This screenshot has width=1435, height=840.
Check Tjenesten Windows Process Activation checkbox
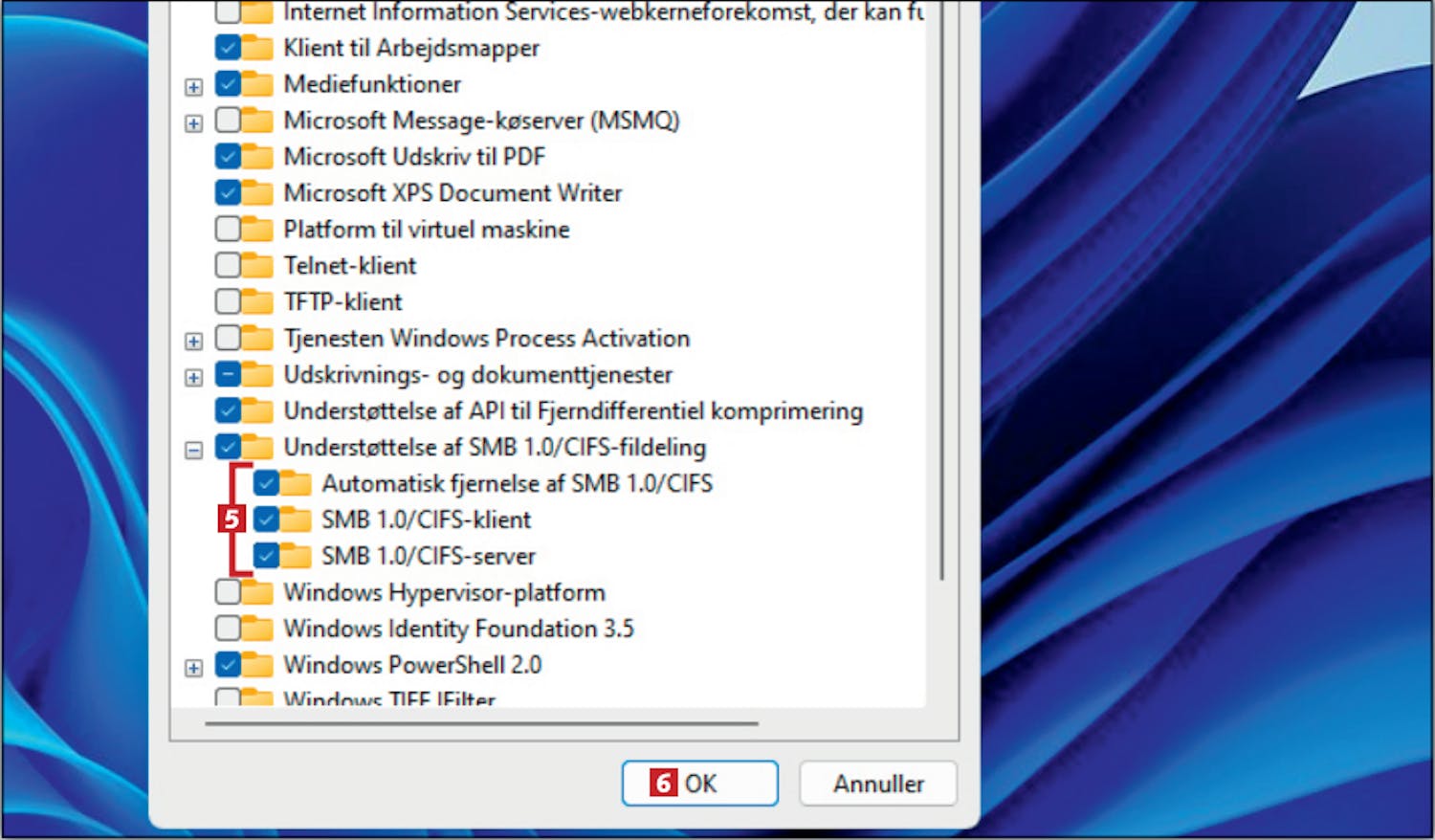228,338
